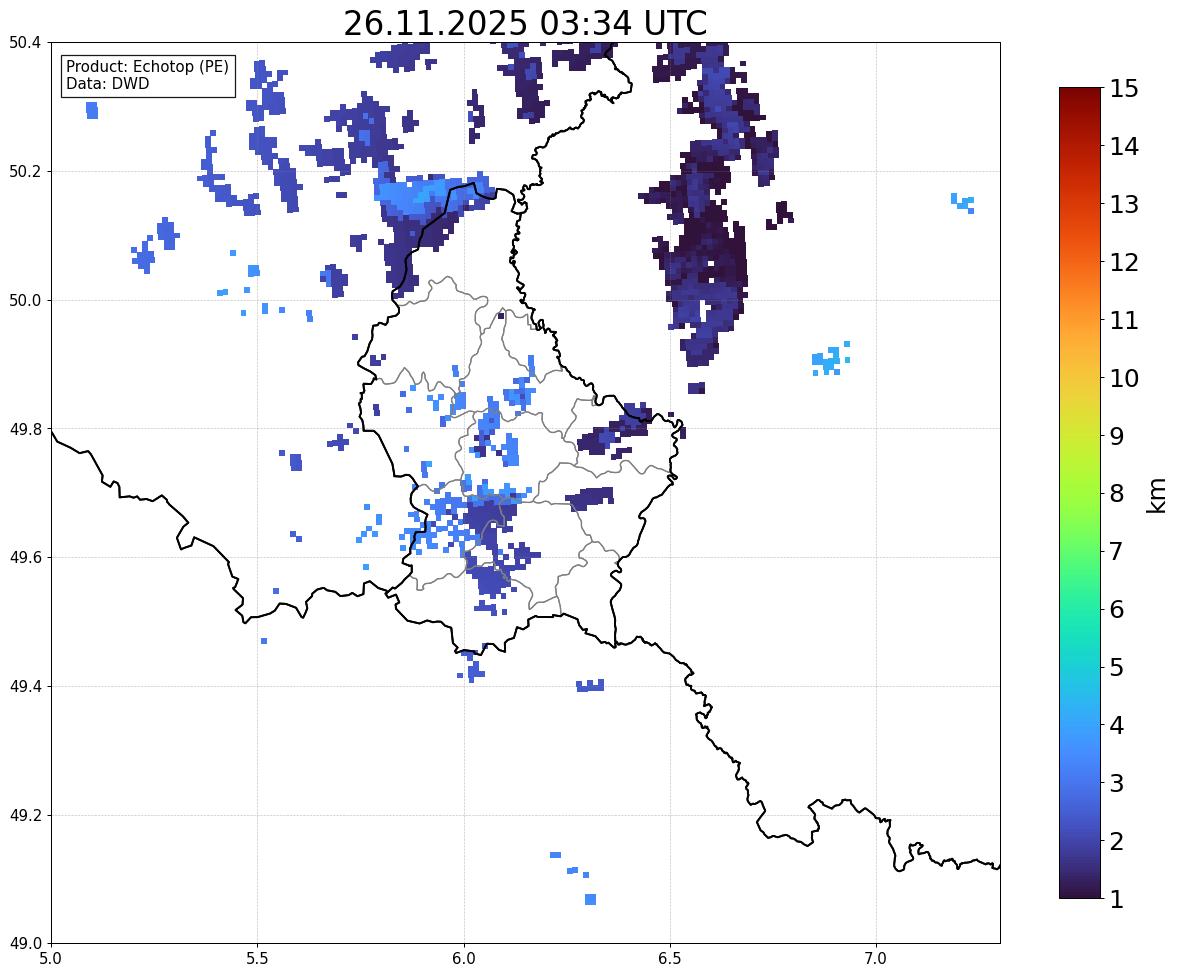
Task: Click the title '26.11.2025 03:34 UTC'
Action: pyautogui.click(x=525, y=23)
